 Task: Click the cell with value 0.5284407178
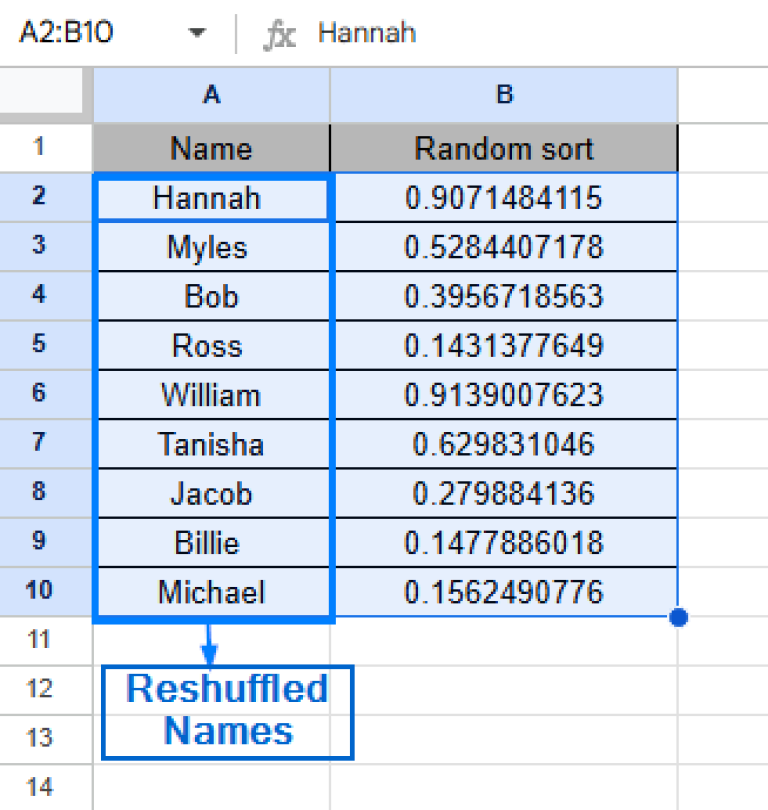pos(504,247)
